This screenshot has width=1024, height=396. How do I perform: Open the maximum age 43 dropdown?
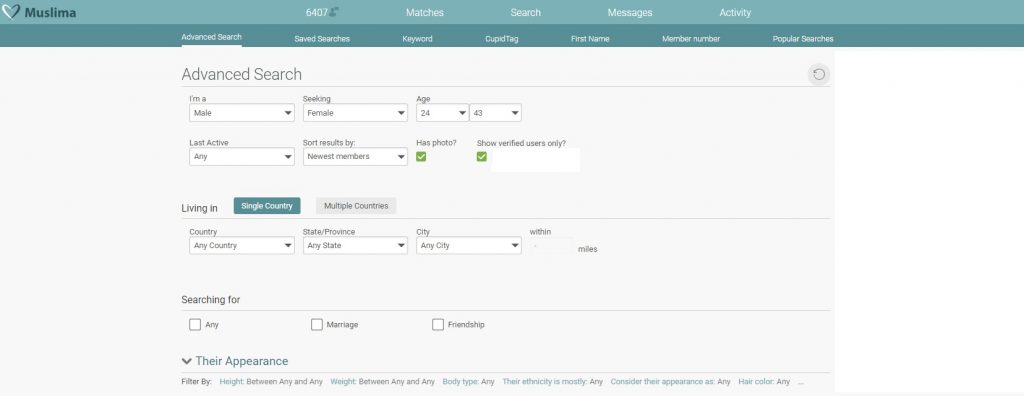click(x=495, y=113)
